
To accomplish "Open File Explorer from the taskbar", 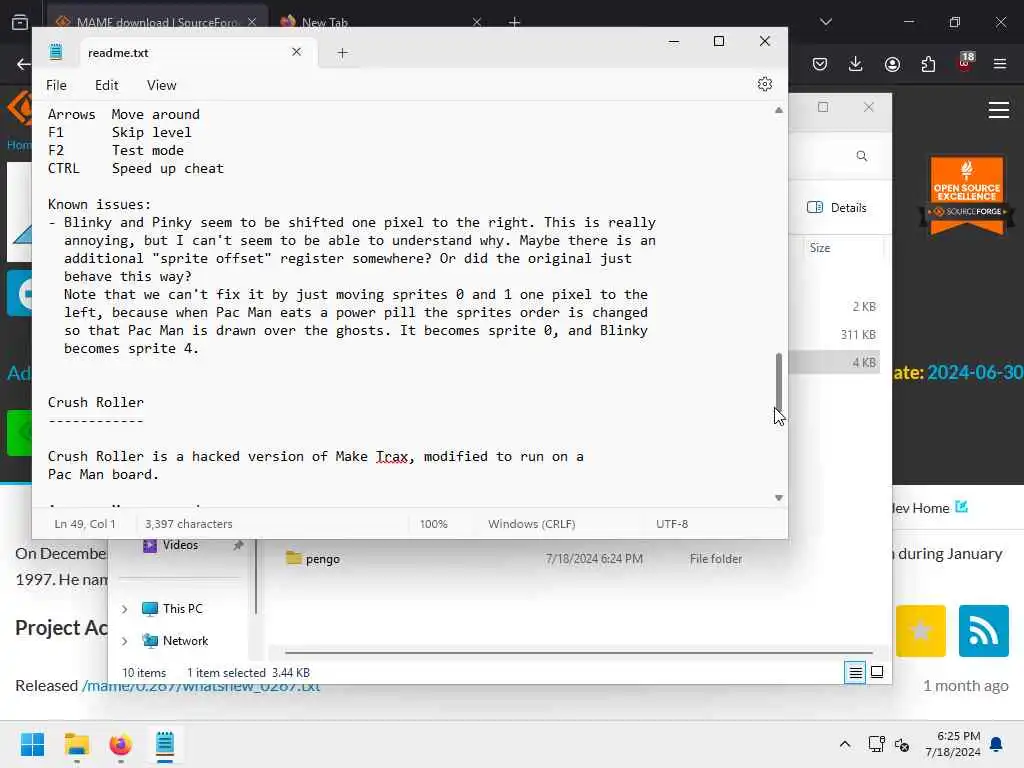I will pyautogui.click(x=76, y=744).
